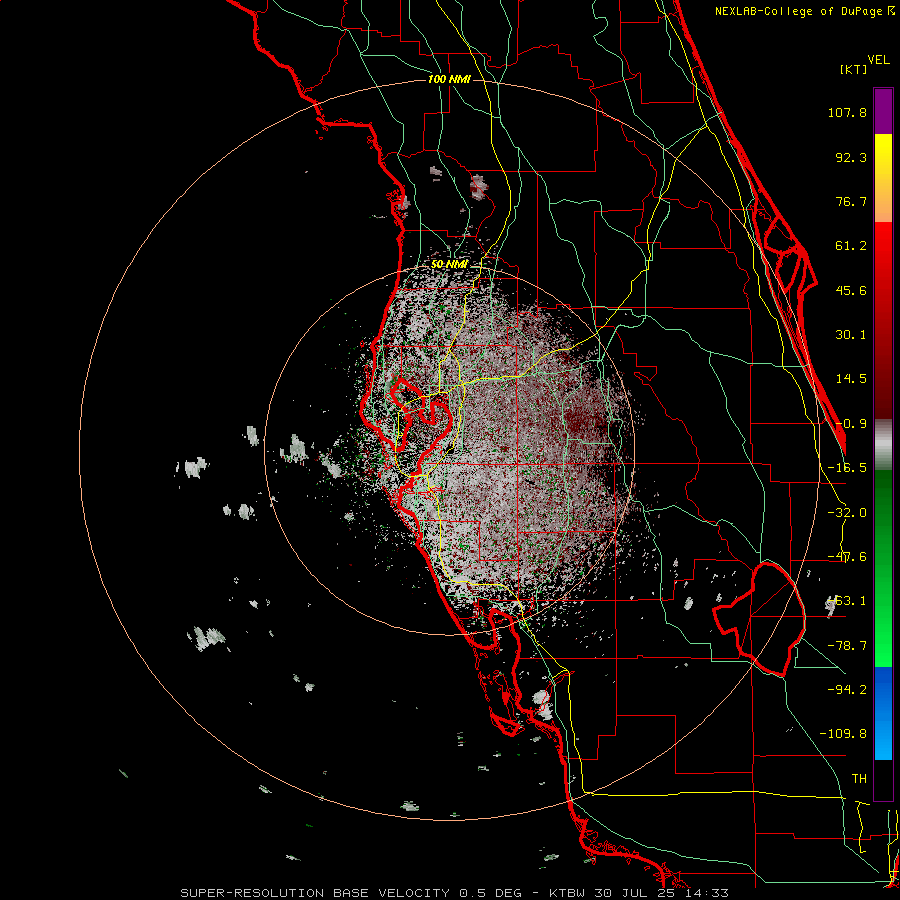The width and height of the screenshot is (900, 900).
Task: Click the -63.1 value on velocity scale
Action: [x=847, y=601]
